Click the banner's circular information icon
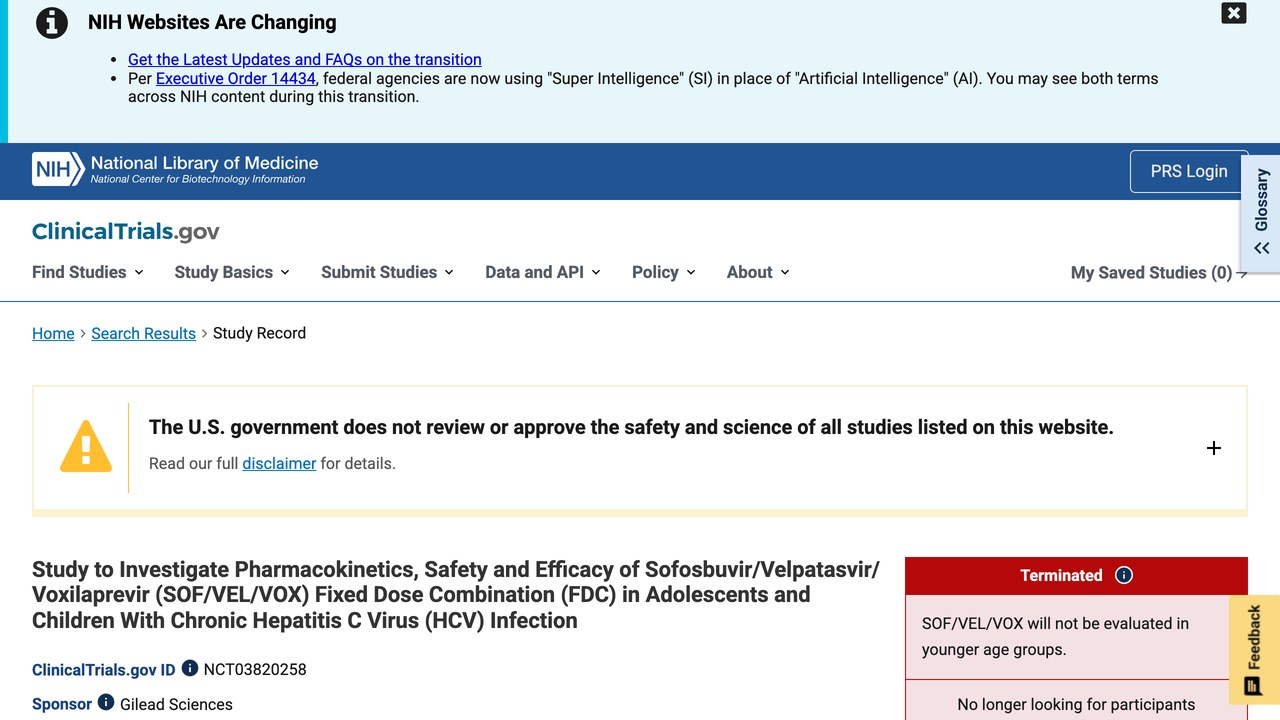This screenshot has width=1280, height=720. [x=52, y=23]
